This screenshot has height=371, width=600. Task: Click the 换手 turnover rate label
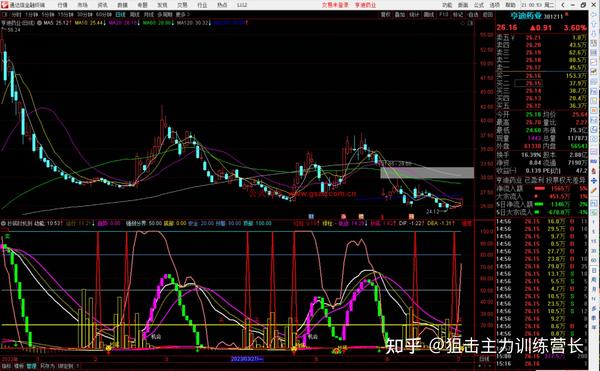[x=503, y=155]
